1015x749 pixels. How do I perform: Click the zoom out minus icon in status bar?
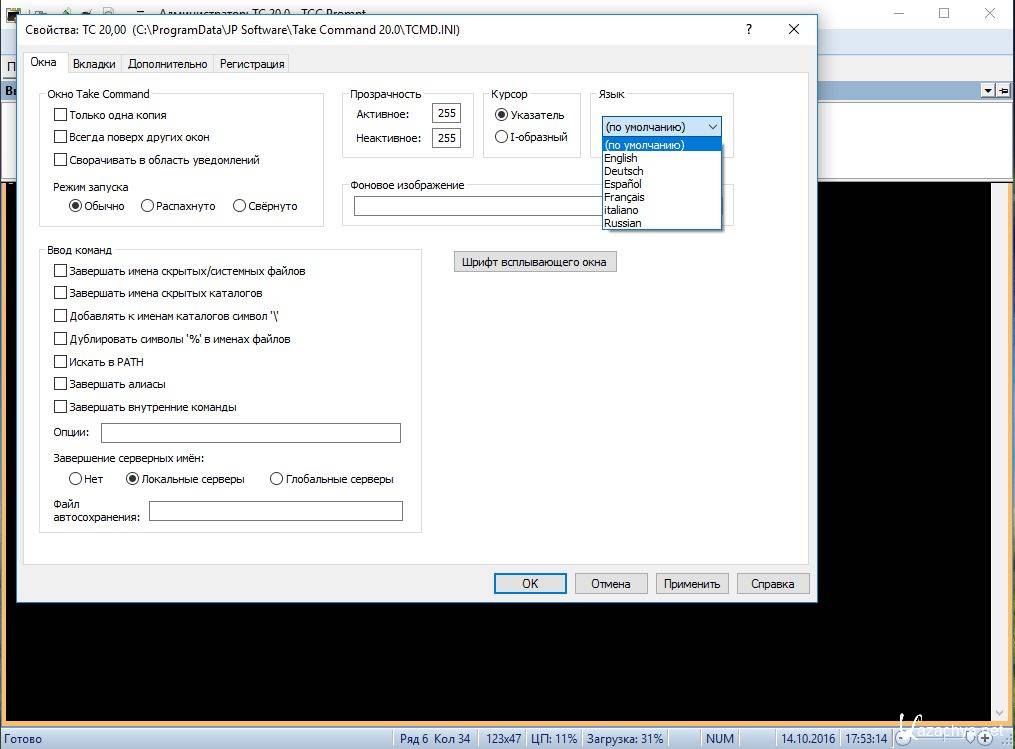[903, 739]
